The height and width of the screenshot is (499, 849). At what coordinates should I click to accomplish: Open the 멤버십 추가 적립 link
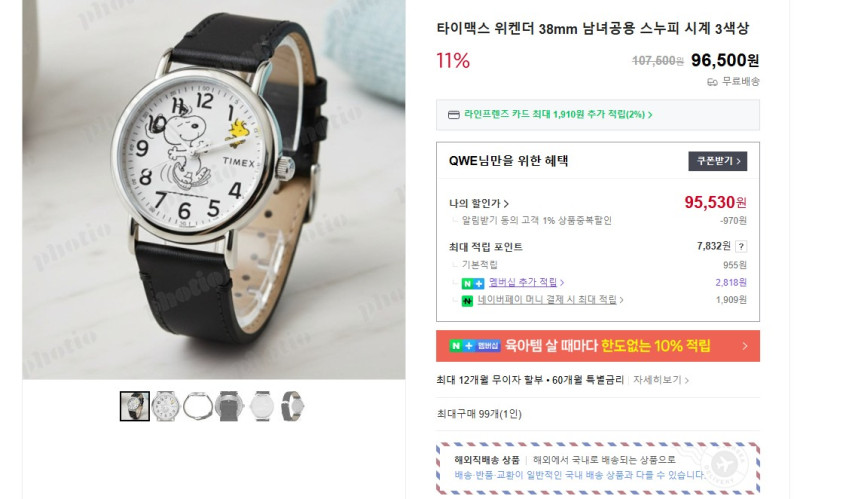click(x=526, y=282)
